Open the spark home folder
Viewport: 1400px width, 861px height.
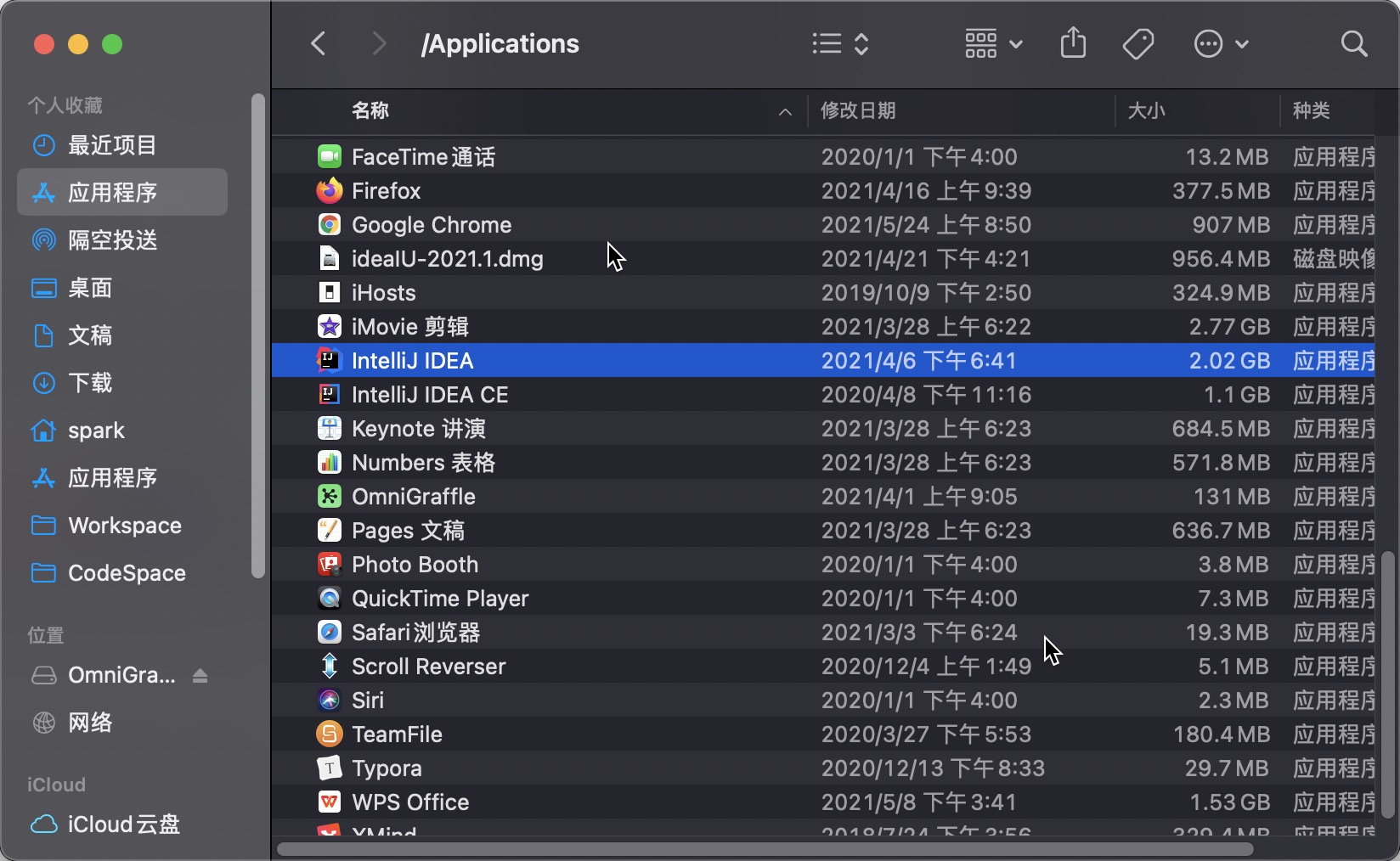click(x=122, y=430)
